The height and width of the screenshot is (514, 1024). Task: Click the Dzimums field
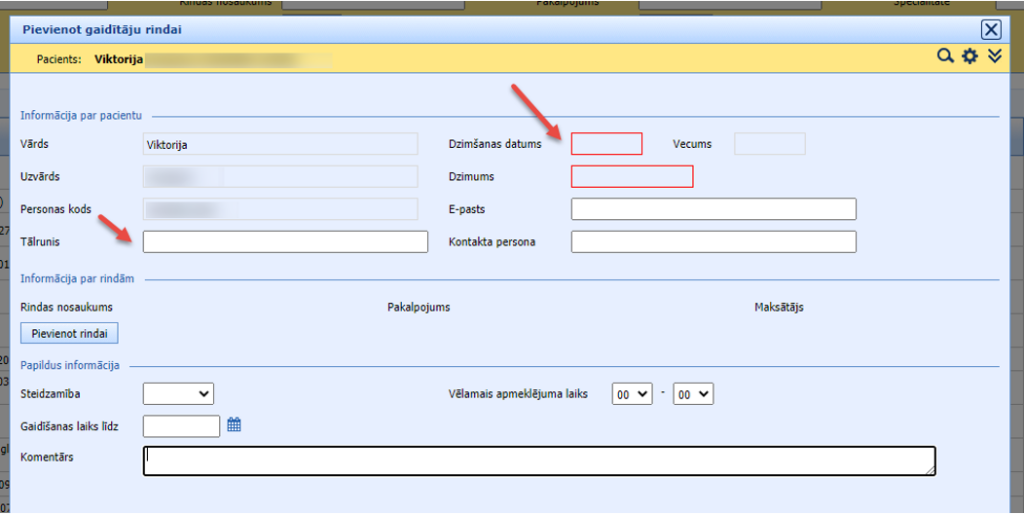(631, 177)
